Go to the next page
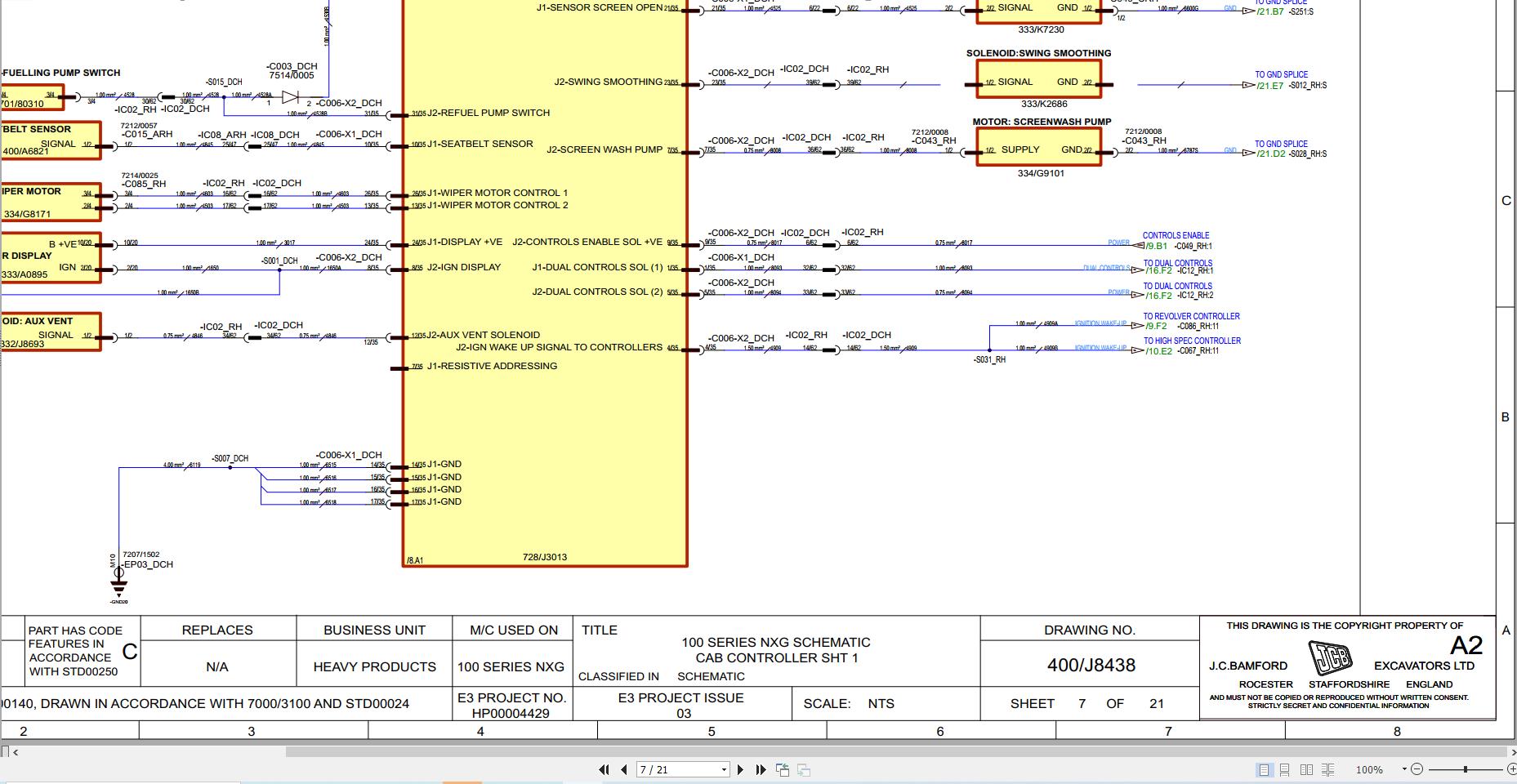 pos(740,769)
